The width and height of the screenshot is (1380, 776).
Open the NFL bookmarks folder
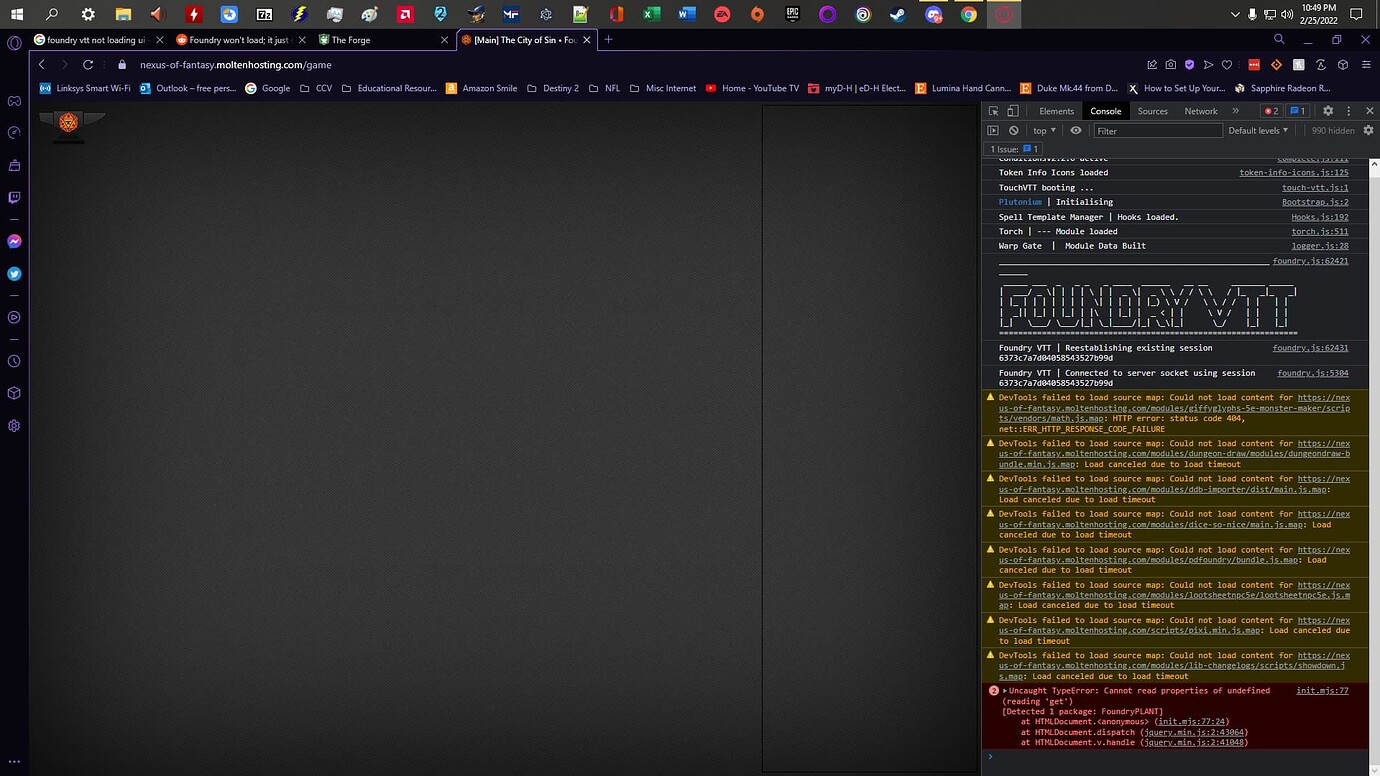coord(605,88)
